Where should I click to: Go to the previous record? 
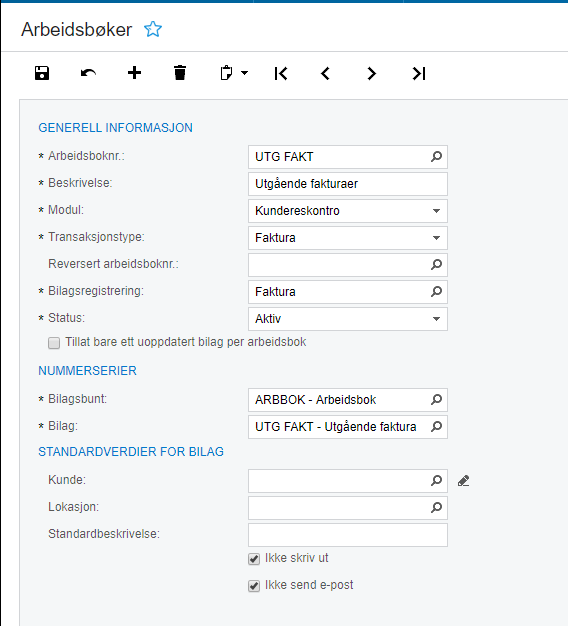pyautogui.click(x=326, y=73)
